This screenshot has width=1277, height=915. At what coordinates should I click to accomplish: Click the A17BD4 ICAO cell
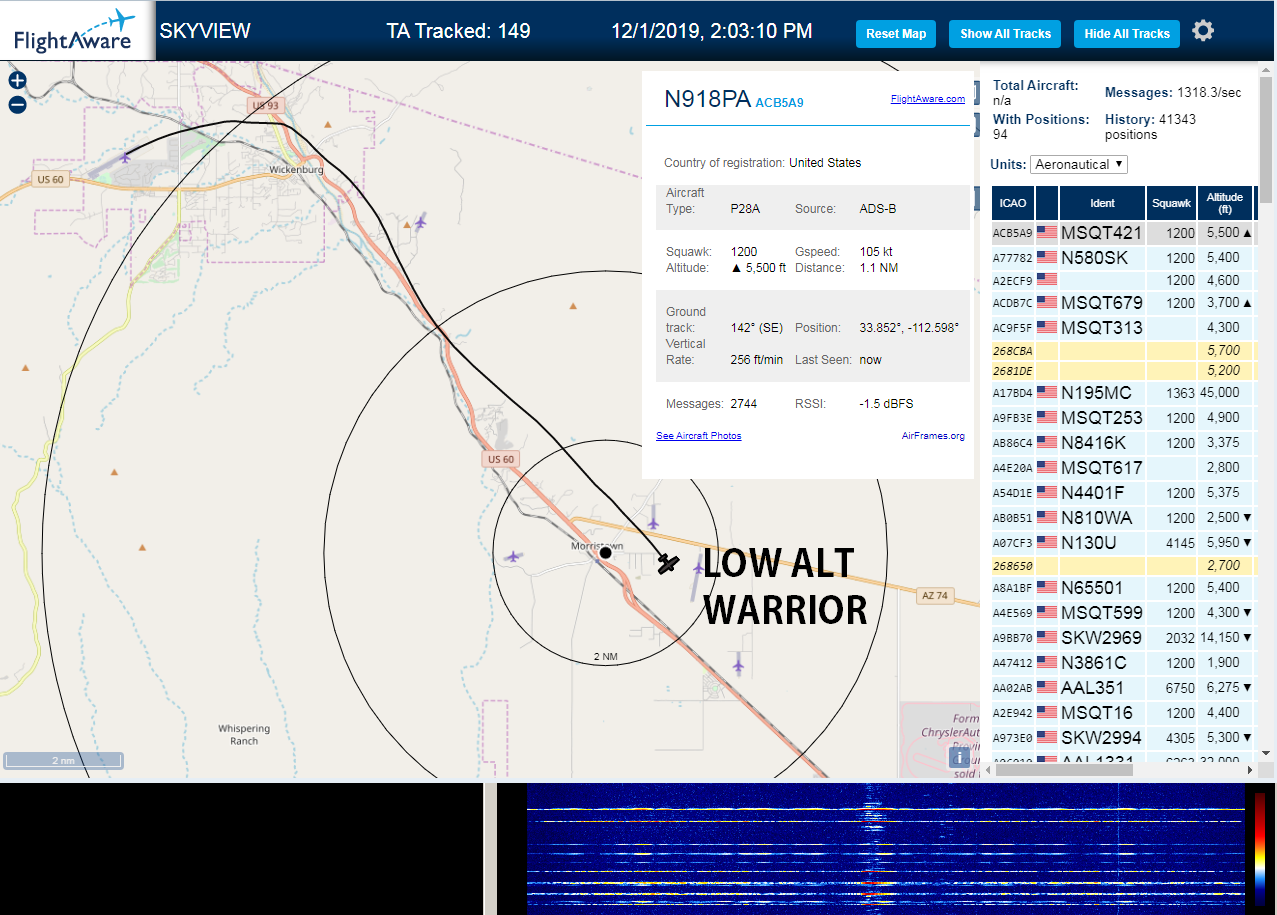1012,393
